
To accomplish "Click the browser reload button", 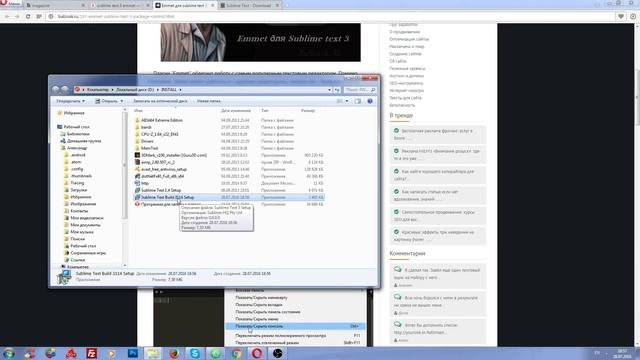I will [28, 16].
